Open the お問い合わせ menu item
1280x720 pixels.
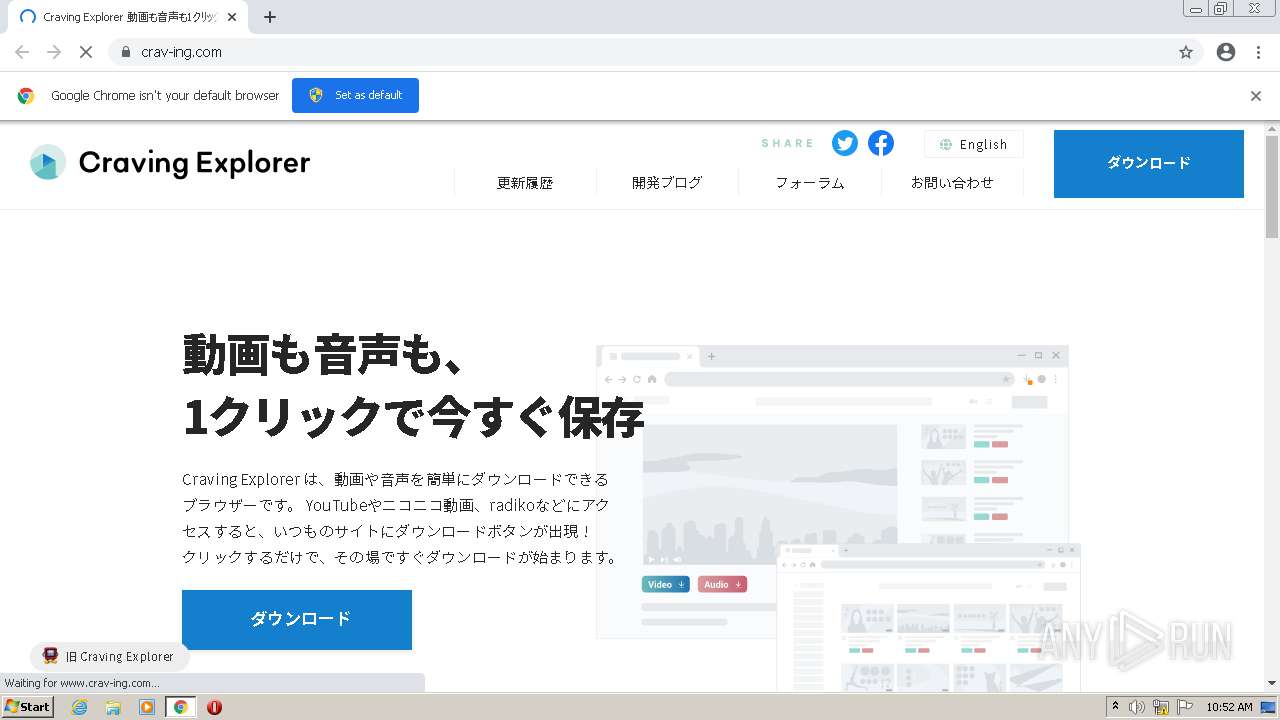(x=952, y=183)
